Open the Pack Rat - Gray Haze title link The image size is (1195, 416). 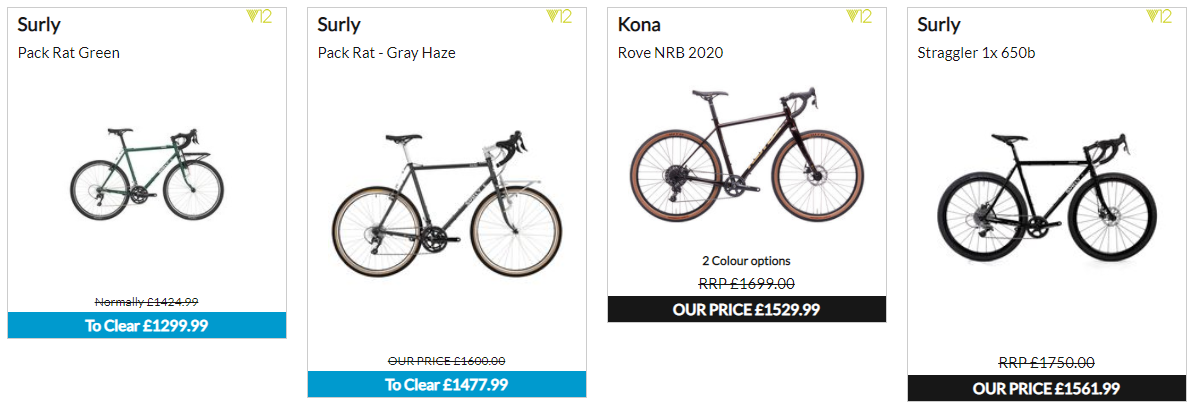(386, 53)
